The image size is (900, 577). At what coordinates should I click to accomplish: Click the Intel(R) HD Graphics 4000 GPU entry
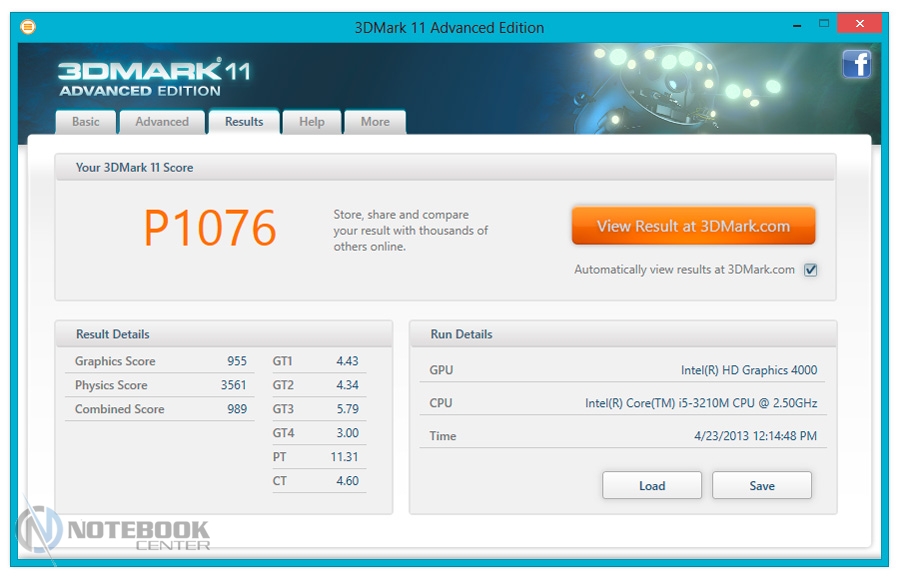pyautogui.click(x=748, y=370)
